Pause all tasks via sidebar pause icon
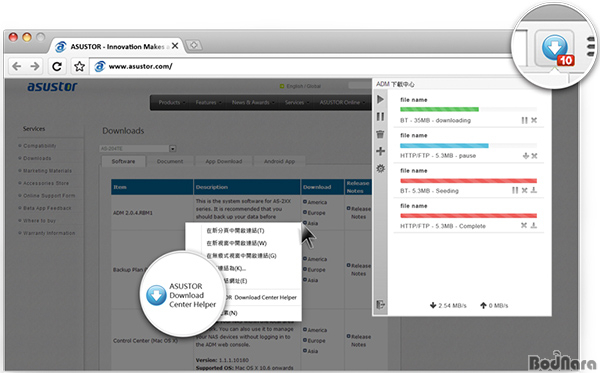The image size is (600, 373). [x=380, y=116]
